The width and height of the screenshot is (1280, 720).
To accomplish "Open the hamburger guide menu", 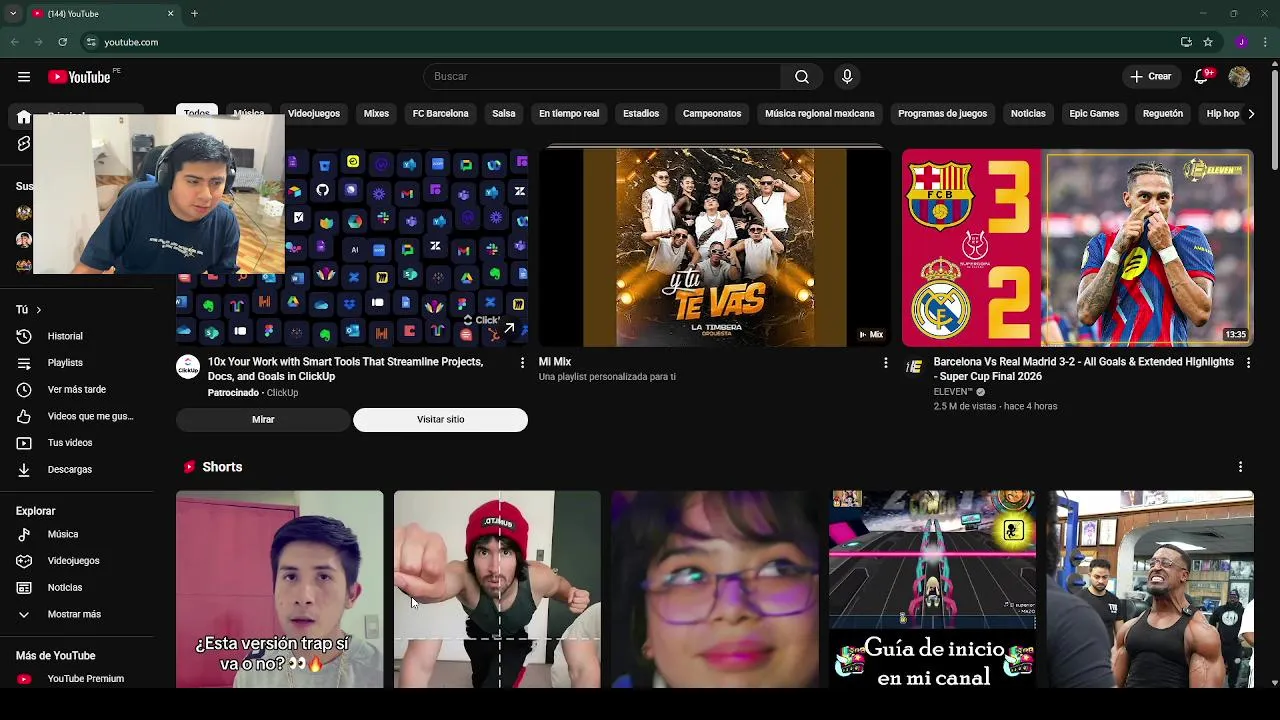I will point(23,77).
